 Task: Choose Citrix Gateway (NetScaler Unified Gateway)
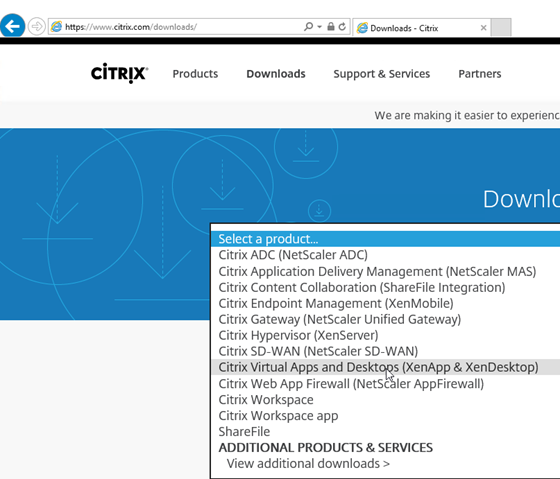point(385,319)
